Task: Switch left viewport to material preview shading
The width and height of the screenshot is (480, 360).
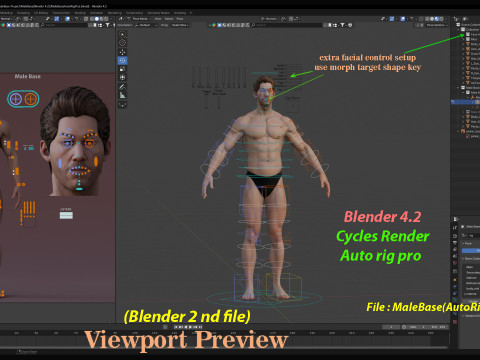Action: (x=101, y=19)
